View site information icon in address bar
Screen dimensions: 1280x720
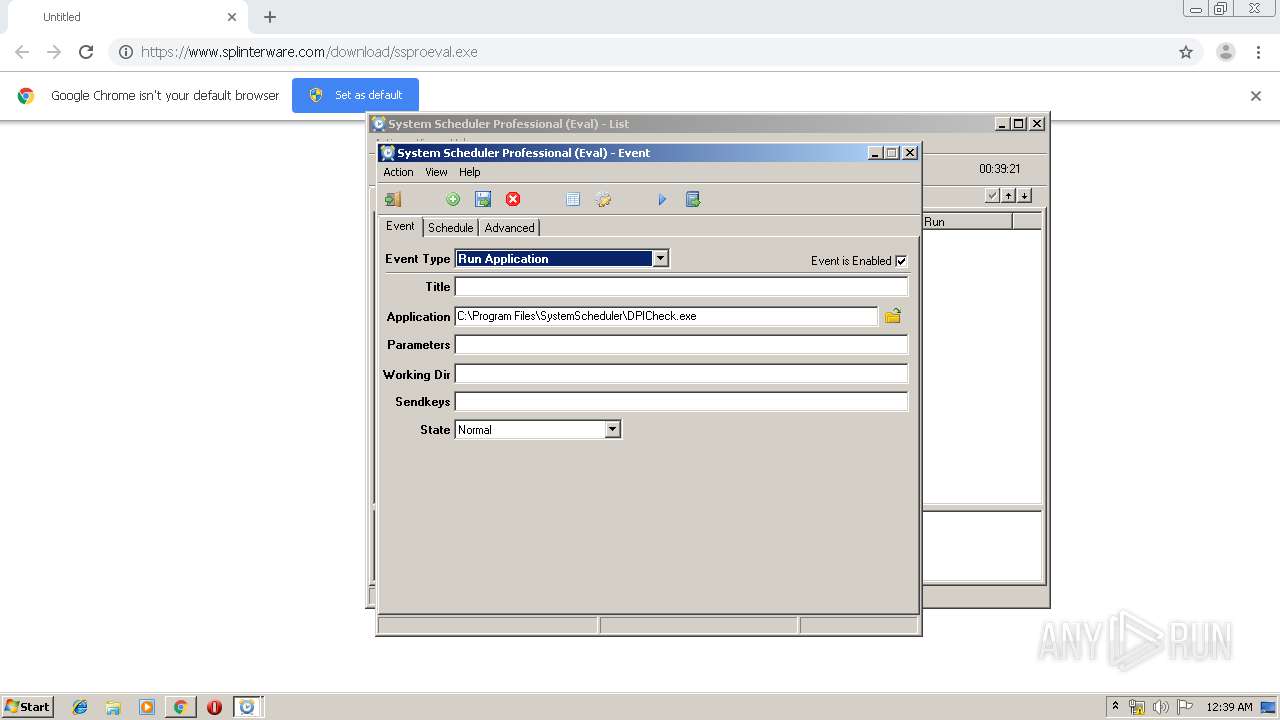126,52
